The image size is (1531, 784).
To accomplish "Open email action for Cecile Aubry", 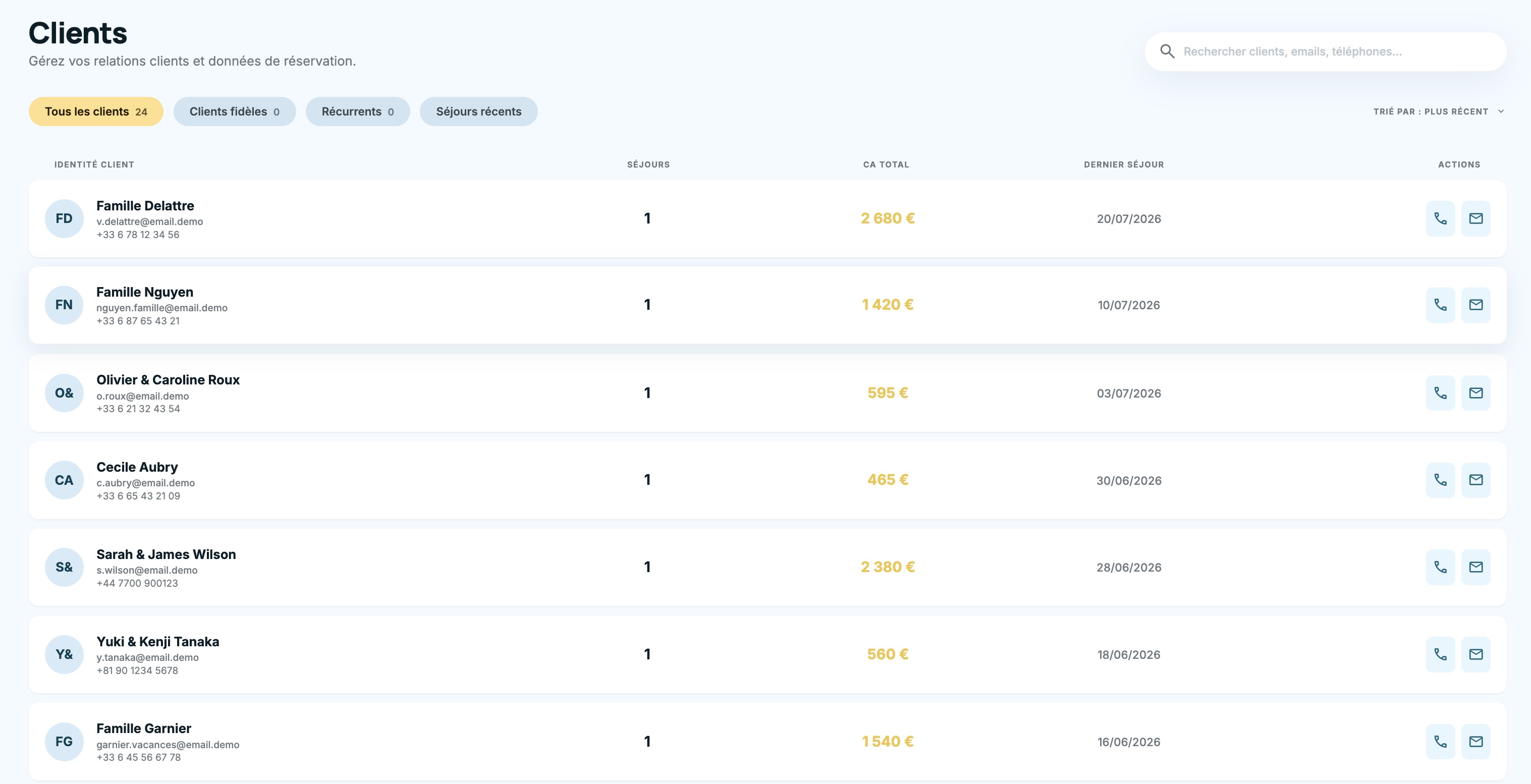I will tap(1475, 480).
